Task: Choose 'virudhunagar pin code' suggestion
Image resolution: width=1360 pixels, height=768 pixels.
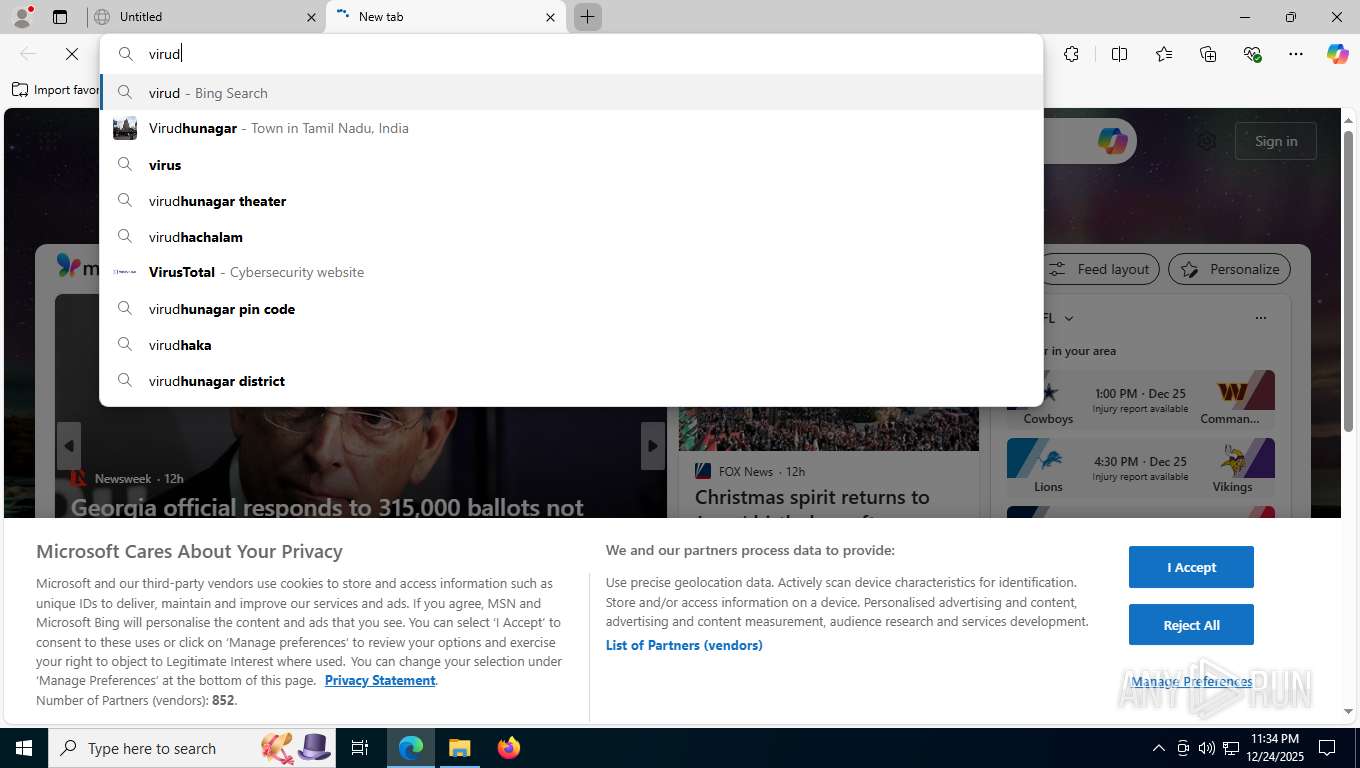Action: coord(571,309)
